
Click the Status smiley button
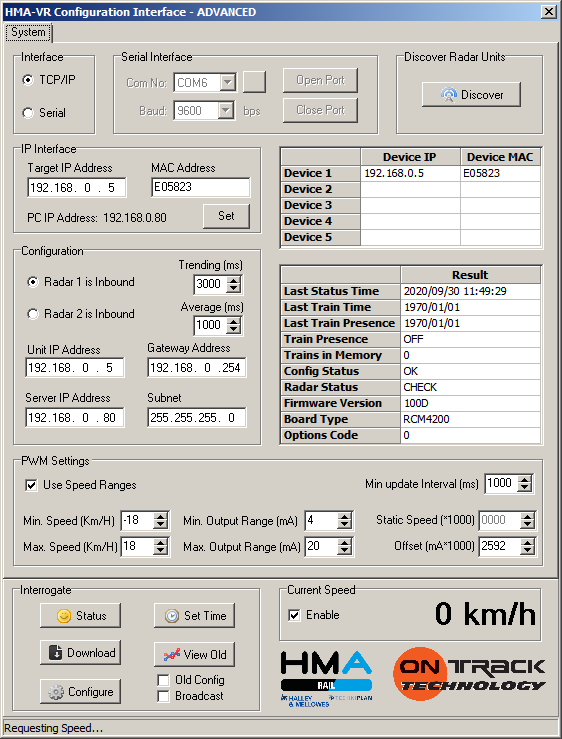click(80, 616)
